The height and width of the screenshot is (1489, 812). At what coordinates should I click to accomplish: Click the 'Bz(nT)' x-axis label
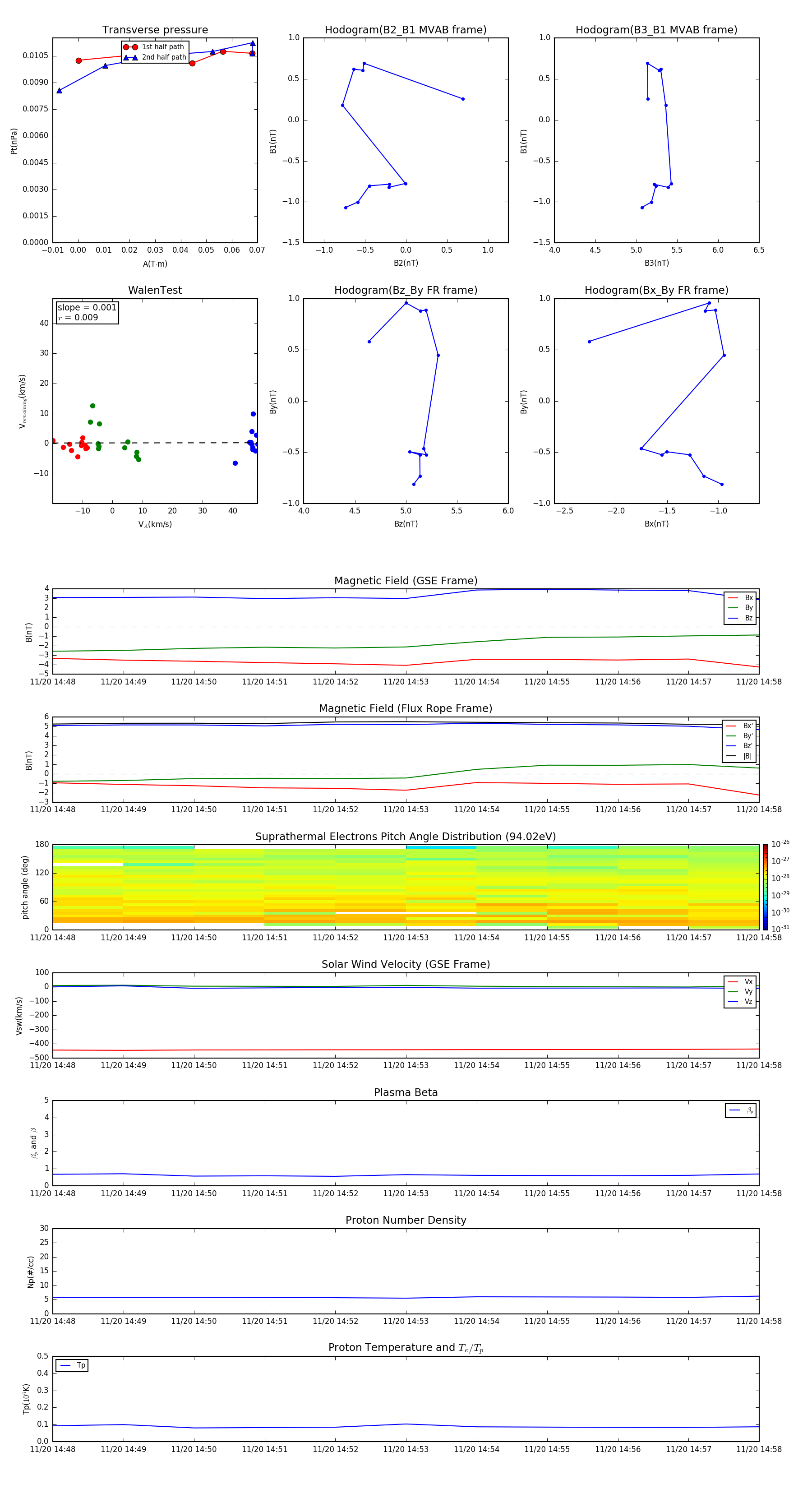click(406, 524)
